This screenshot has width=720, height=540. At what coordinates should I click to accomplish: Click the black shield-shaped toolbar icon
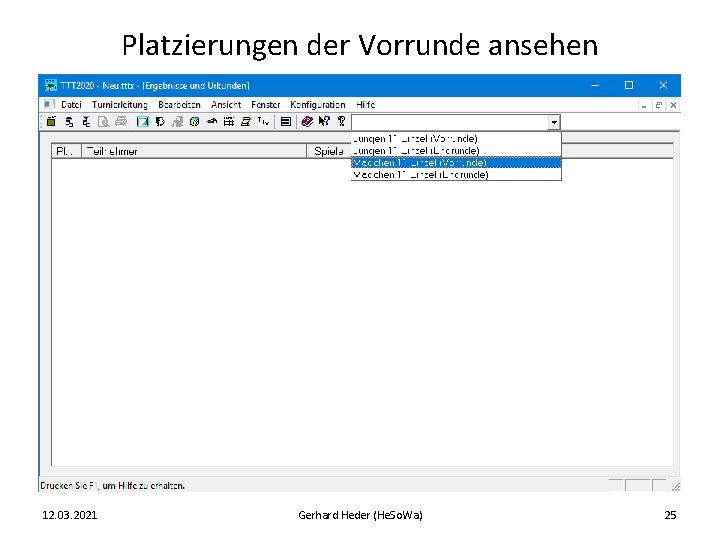[160, 122]
